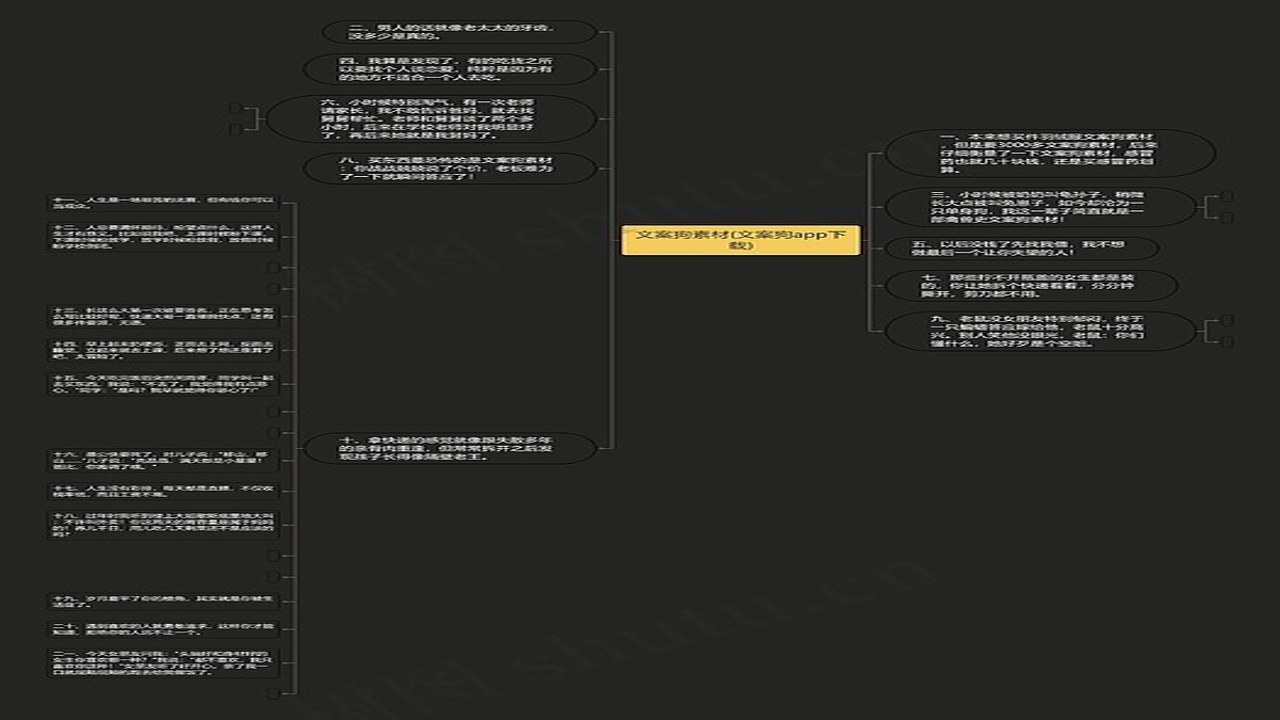Click upper empty child box of node 六

[x=235, y=108]
